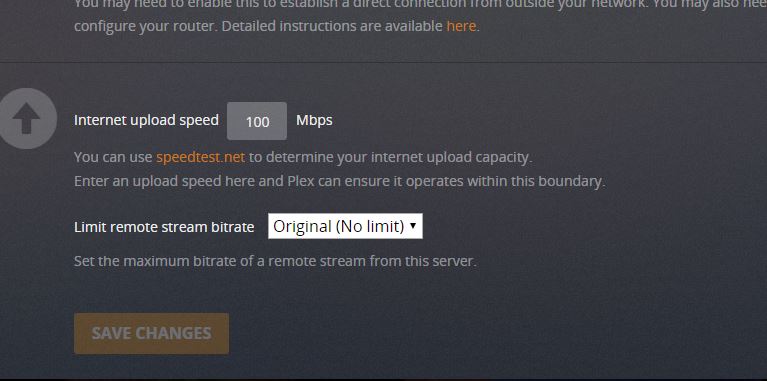Viewport: 767px width, 381px height.
Task: Click the horizontal divider above the upload section
Action: pyautogui.click(x=384, y=62)
